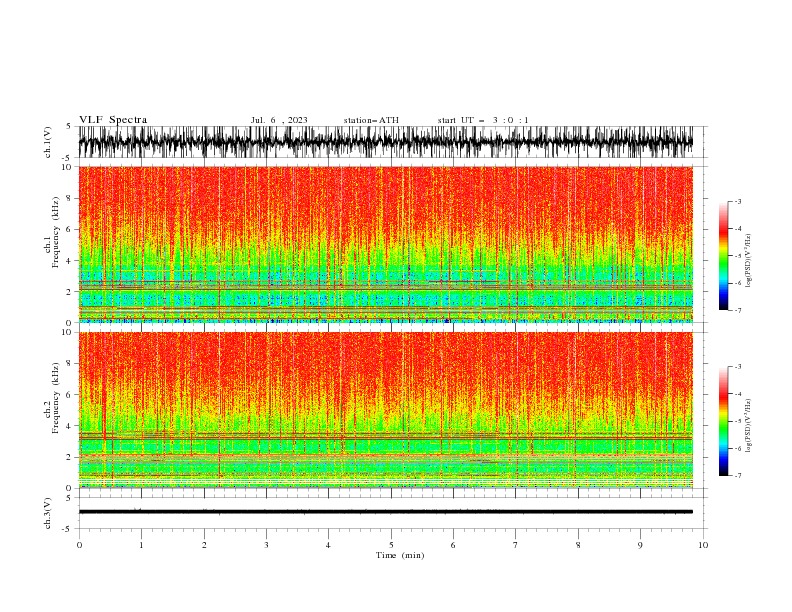Click inside the ch.1 voltage waveform trace
Image resolution: width=792 pixels, height=612 pixels.
pos(386,142)
